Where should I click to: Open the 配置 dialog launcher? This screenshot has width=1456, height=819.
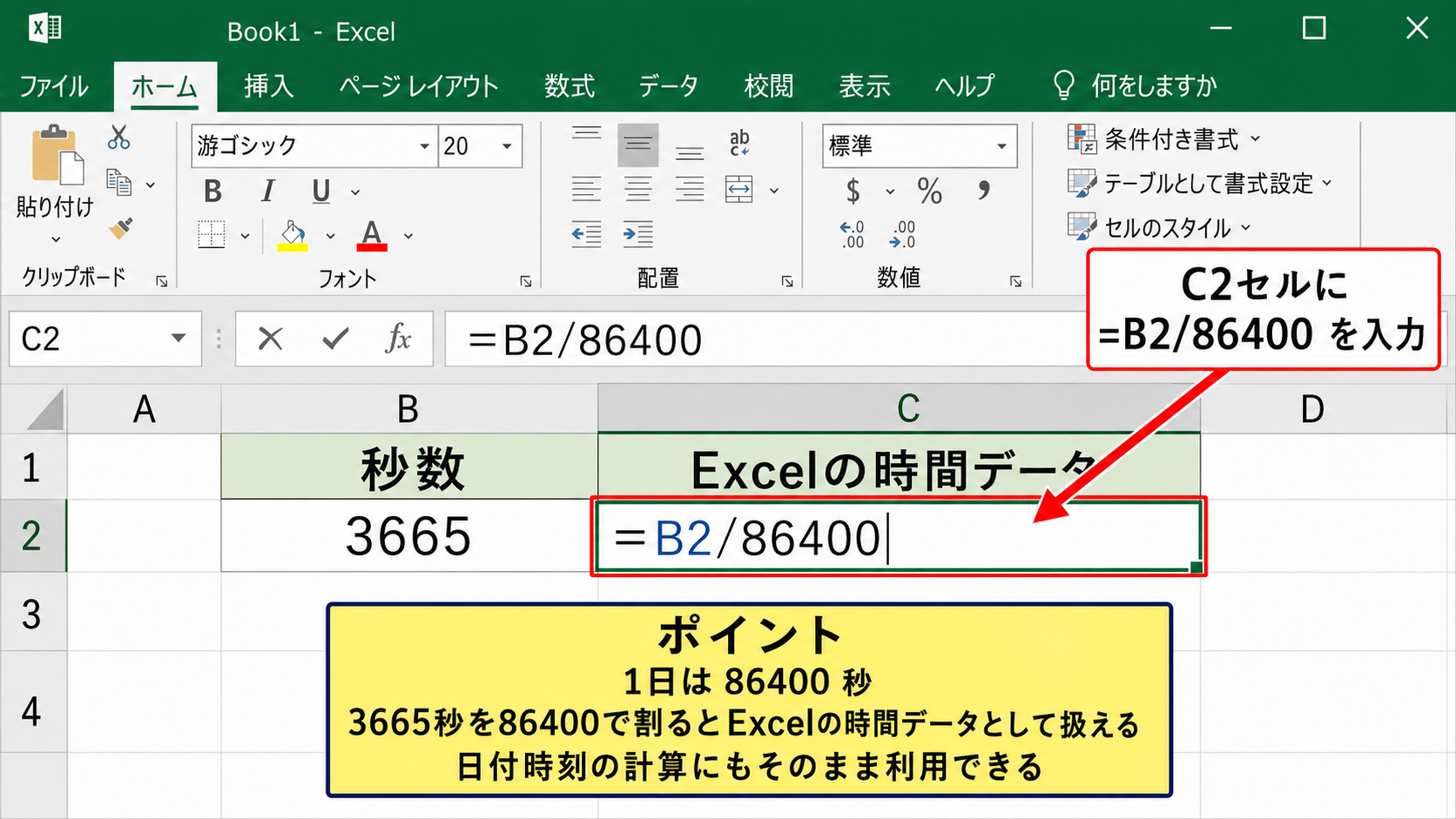tap(787, 281)
